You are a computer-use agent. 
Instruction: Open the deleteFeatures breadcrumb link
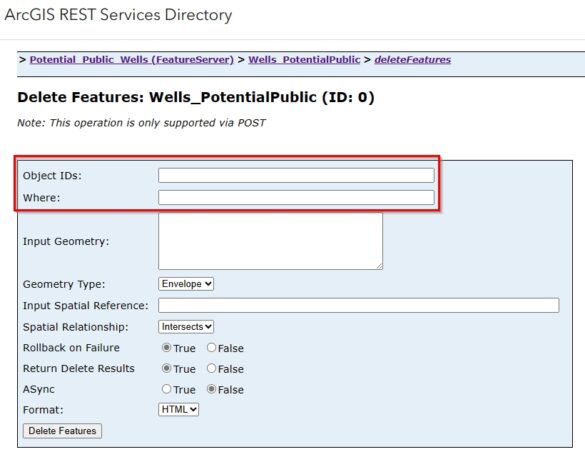point(413,60)
